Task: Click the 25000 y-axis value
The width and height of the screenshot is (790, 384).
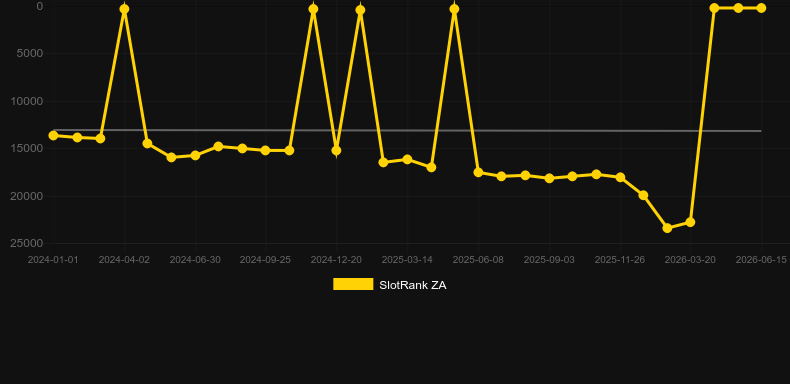Action: click(27, 243)
